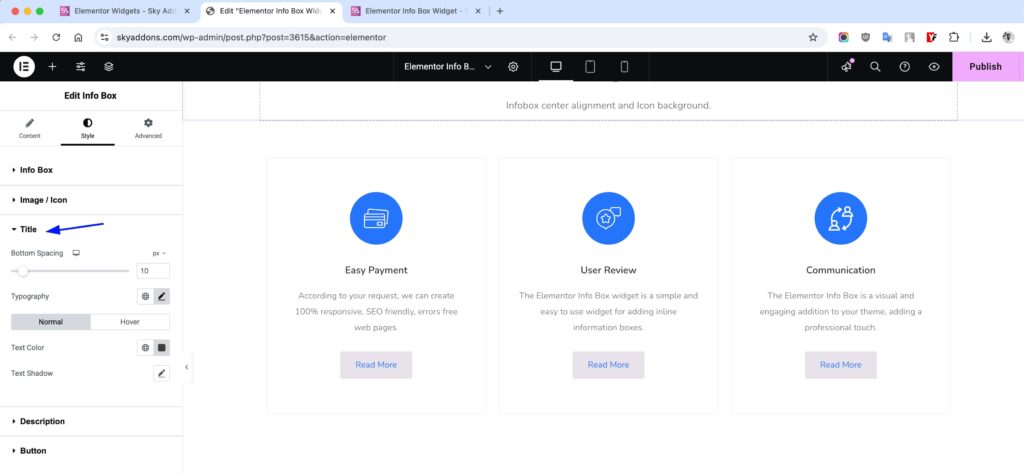Viewport: 1024px width, 474px height.
Task: Click the User Review title
Action: 609,270
